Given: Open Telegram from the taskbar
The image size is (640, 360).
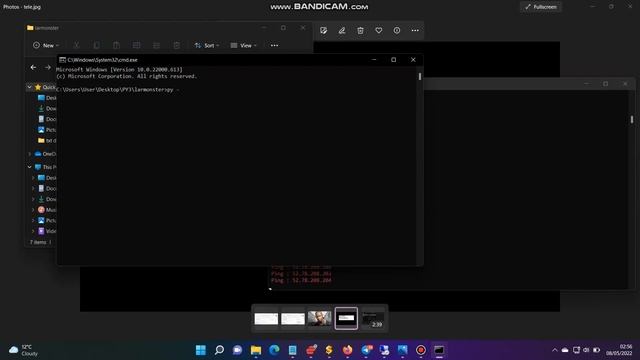Looking at the screenshot, I should pyautogui.click(x=366, y=350).
